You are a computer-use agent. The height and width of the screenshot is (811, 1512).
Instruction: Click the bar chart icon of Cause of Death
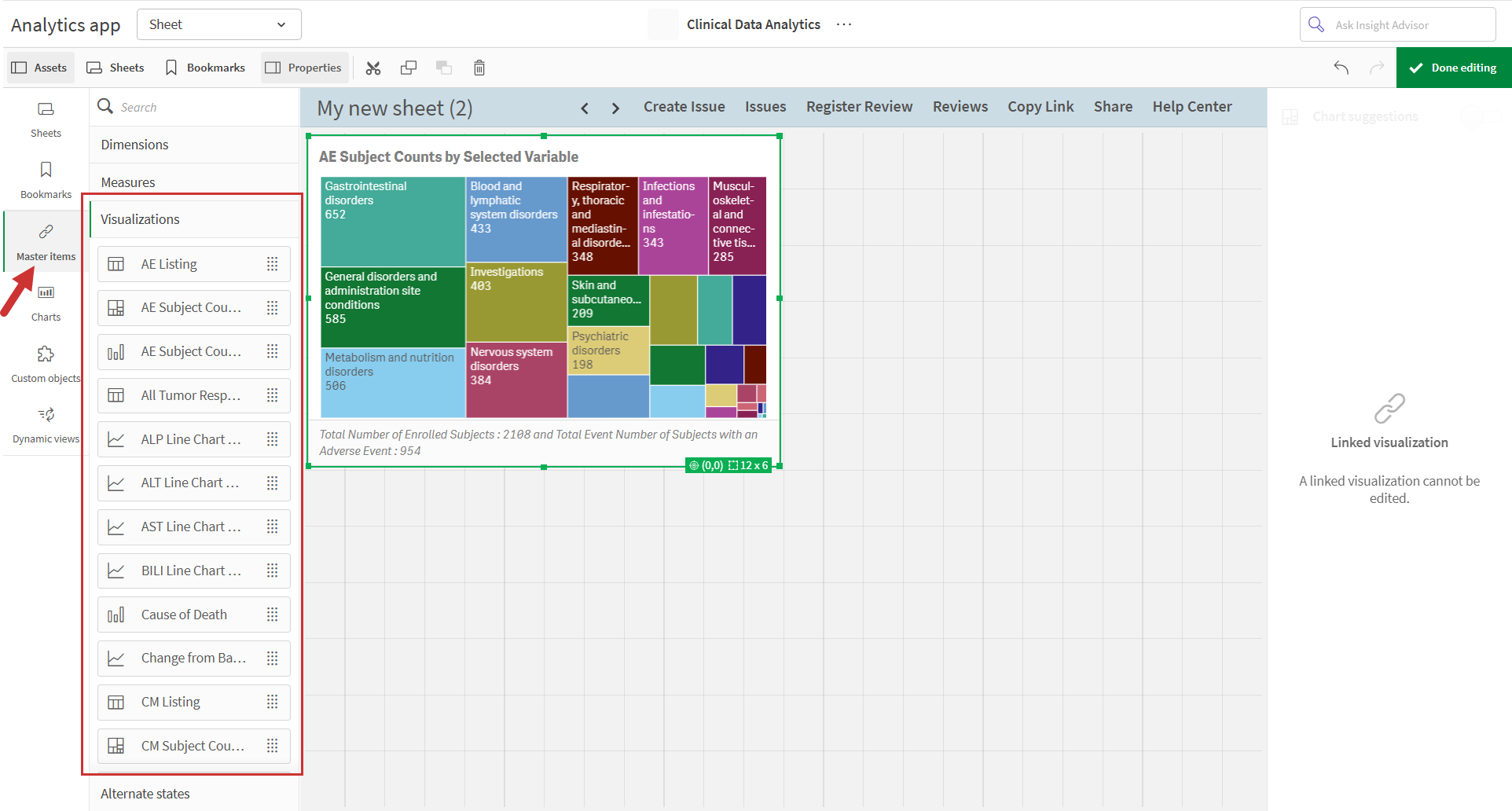coord(116,615)
